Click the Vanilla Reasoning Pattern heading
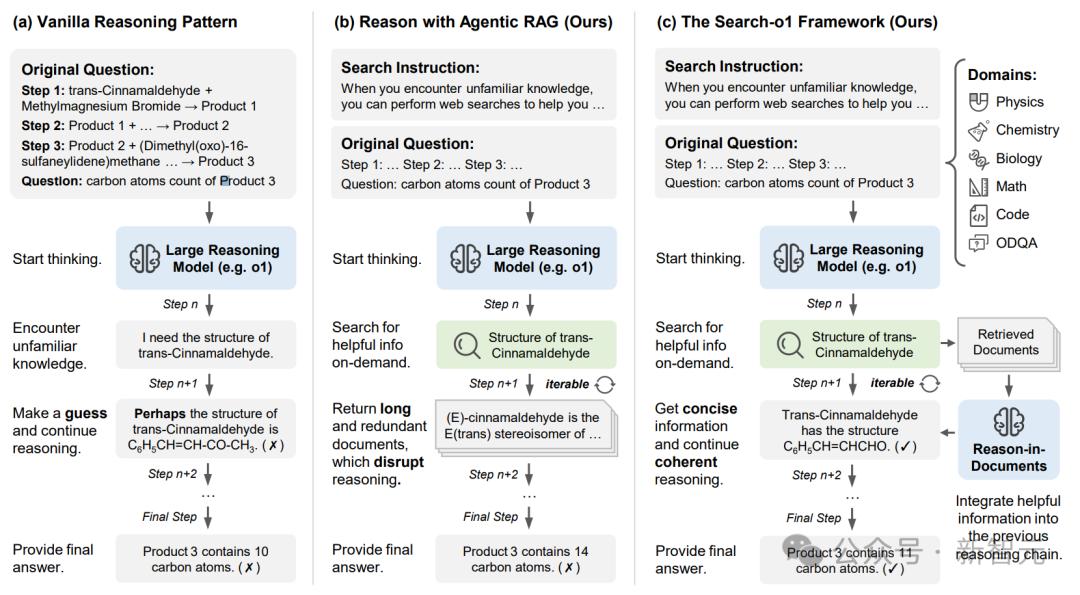The width and height of the screenshot is (1080, 595). pyautogui.click(x=125, y=22)
